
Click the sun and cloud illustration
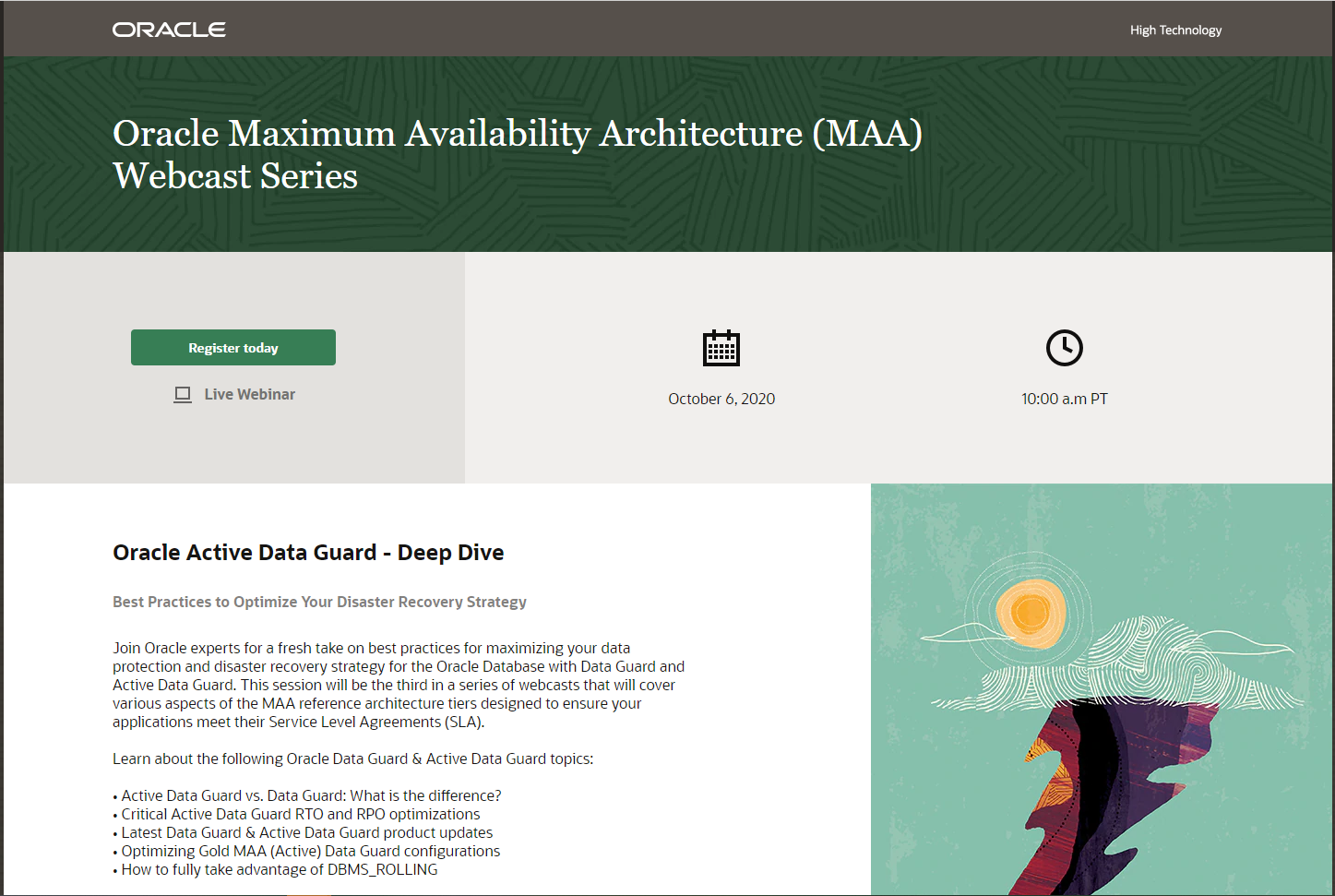point(1103,689)
